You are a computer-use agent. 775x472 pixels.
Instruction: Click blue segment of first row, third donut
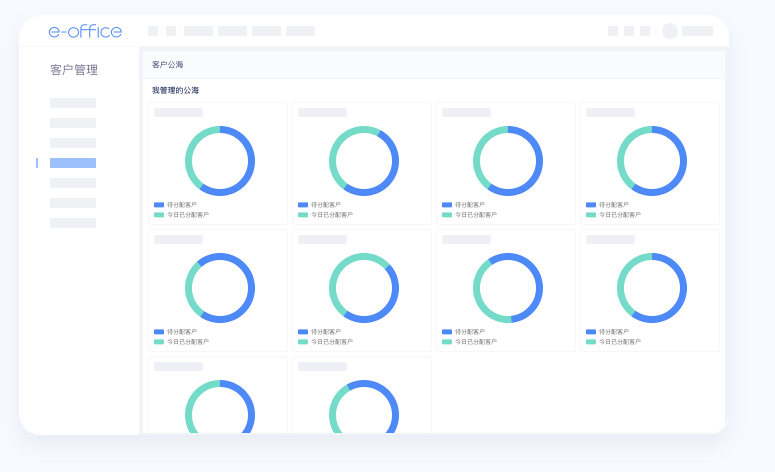click(x=537, y=160)
